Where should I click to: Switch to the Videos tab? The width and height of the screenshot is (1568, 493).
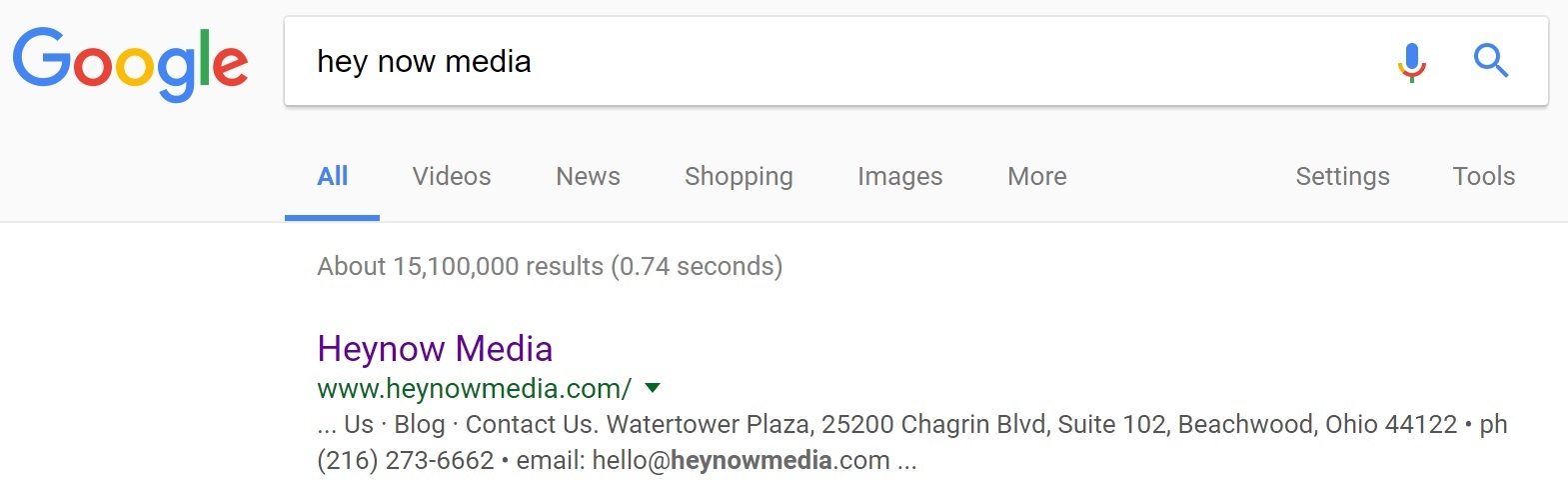tap(452, 177)
